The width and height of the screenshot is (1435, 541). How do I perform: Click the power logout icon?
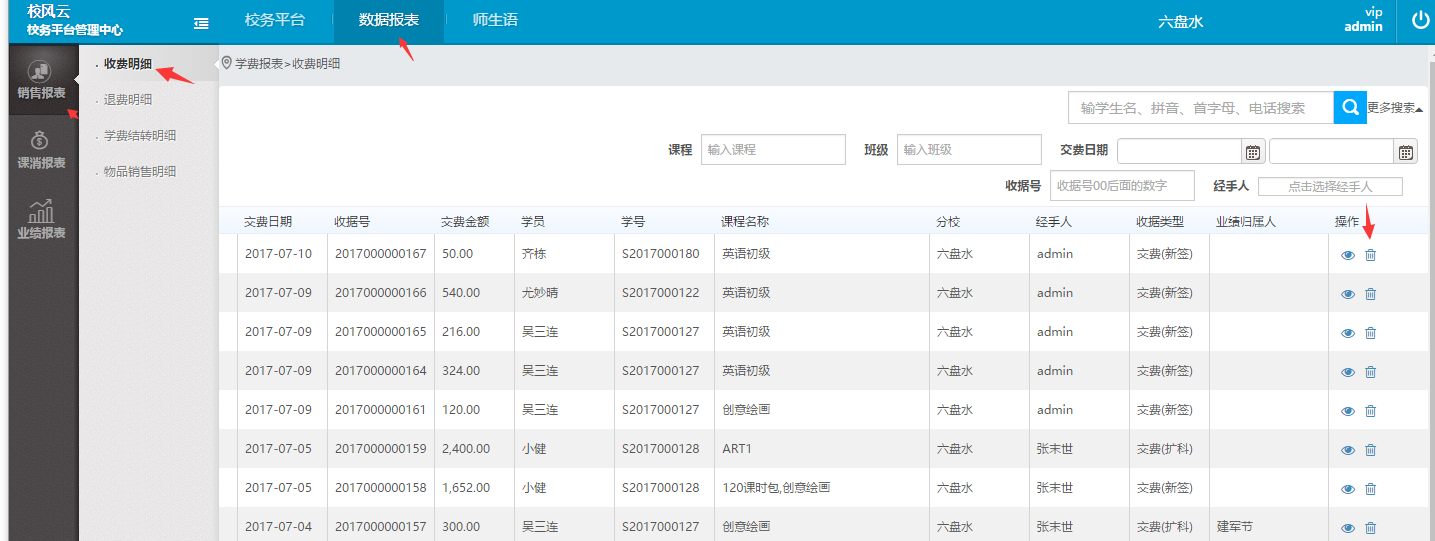tap(1422, 20)
